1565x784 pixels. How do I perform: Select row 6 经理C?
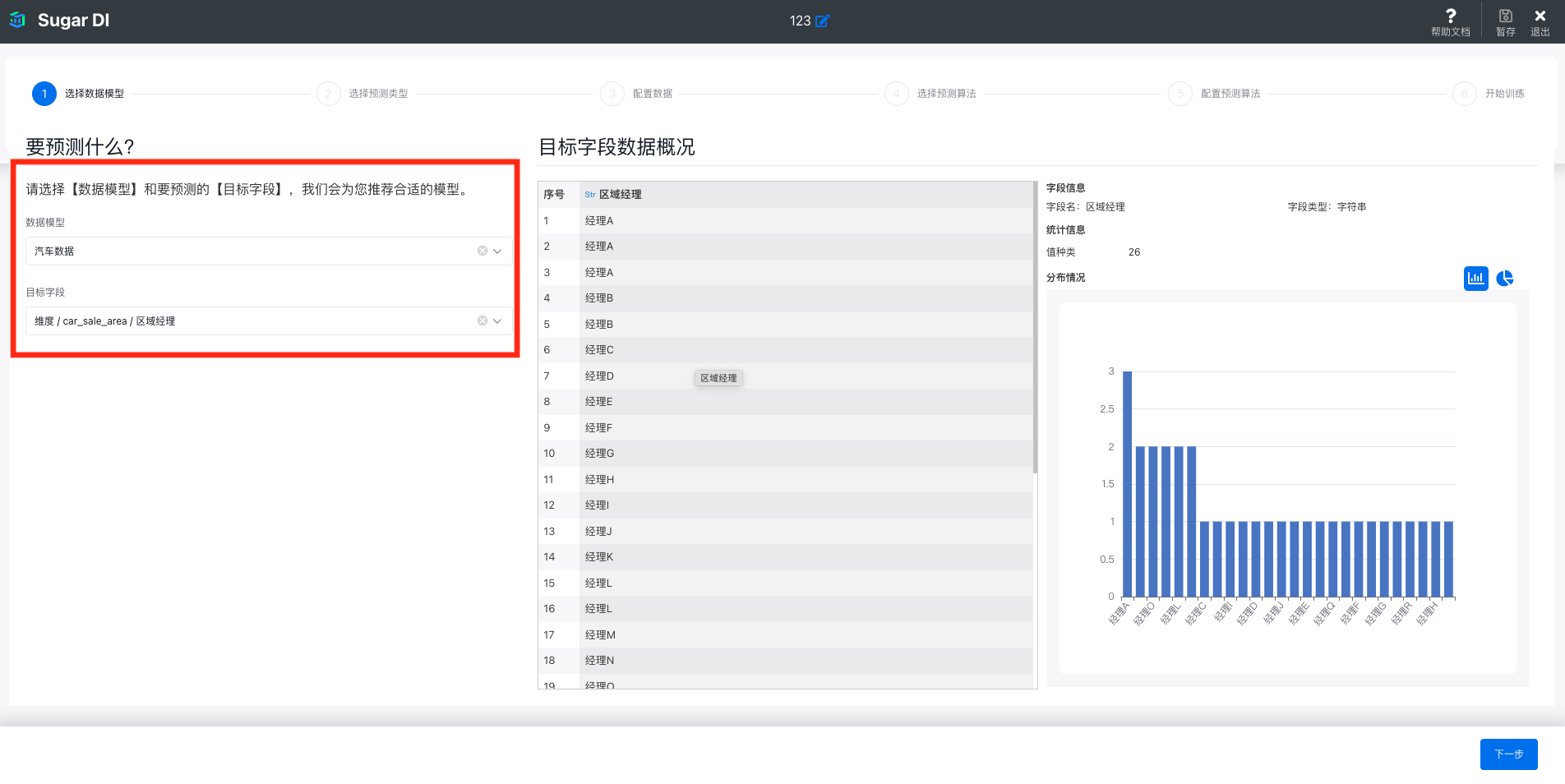pos(785,349)
